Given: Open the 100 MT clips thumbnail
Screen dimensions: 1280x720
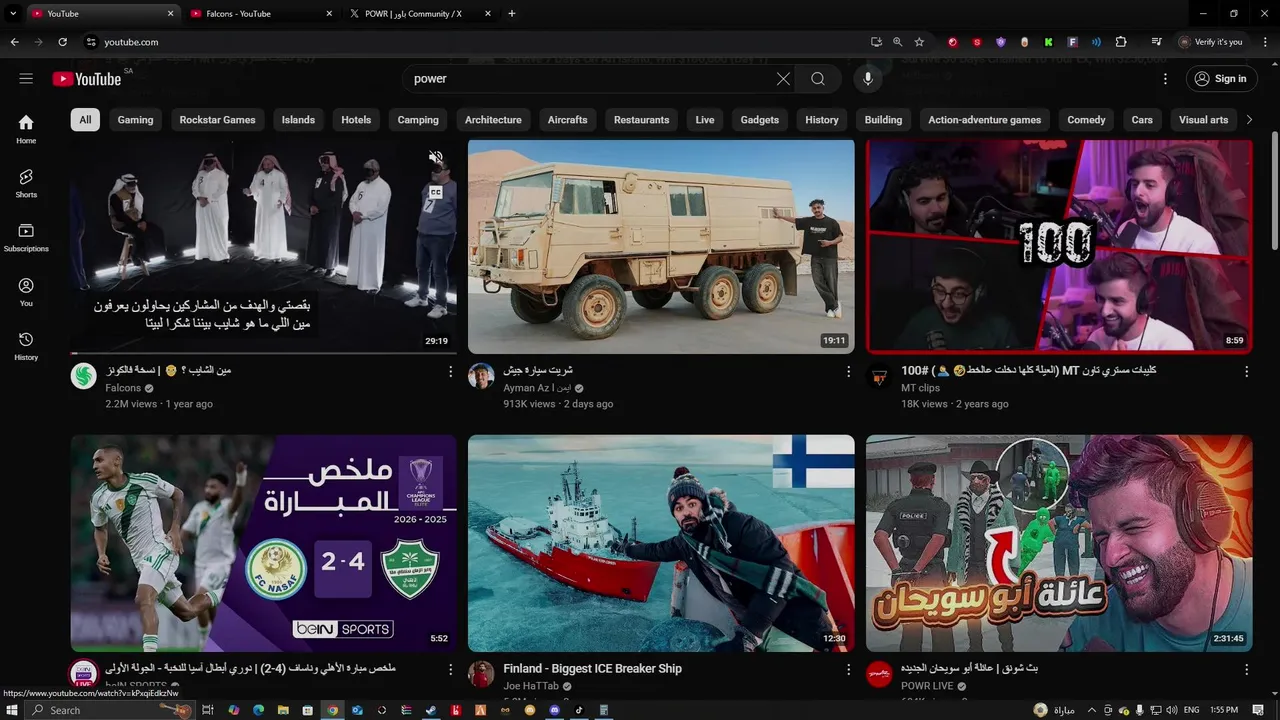Looking at the screenshot, I should pos(1059,247).
